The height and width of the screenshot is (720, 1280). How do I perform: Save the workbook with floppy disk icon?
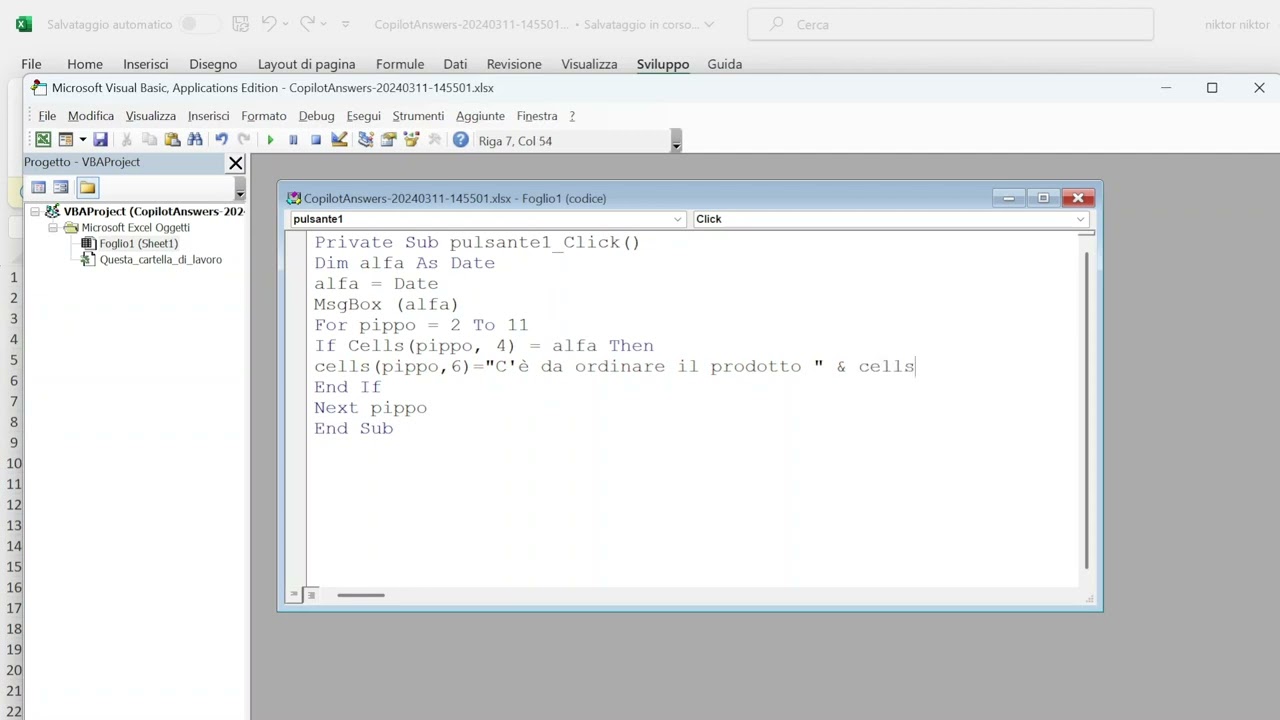100,140
